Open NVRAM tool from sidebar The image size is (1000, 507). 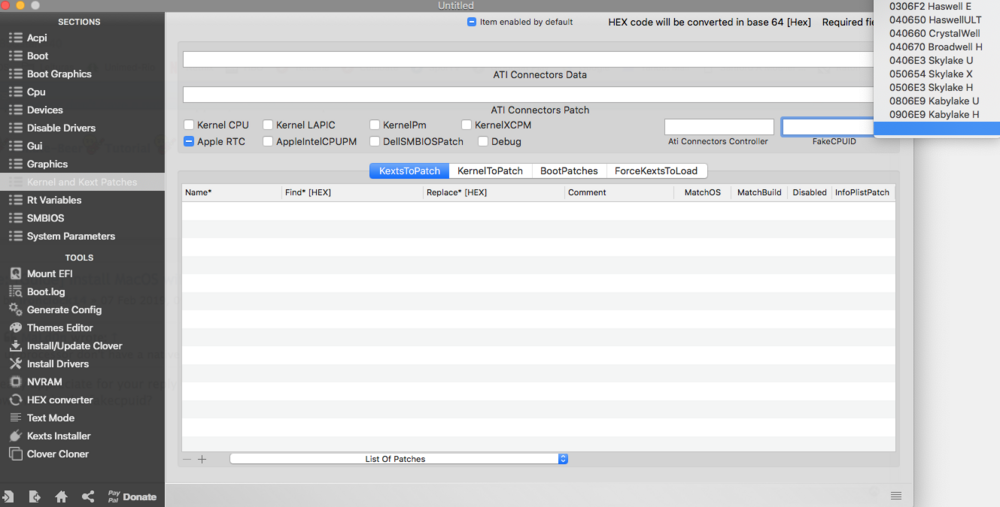click(44, 382)
